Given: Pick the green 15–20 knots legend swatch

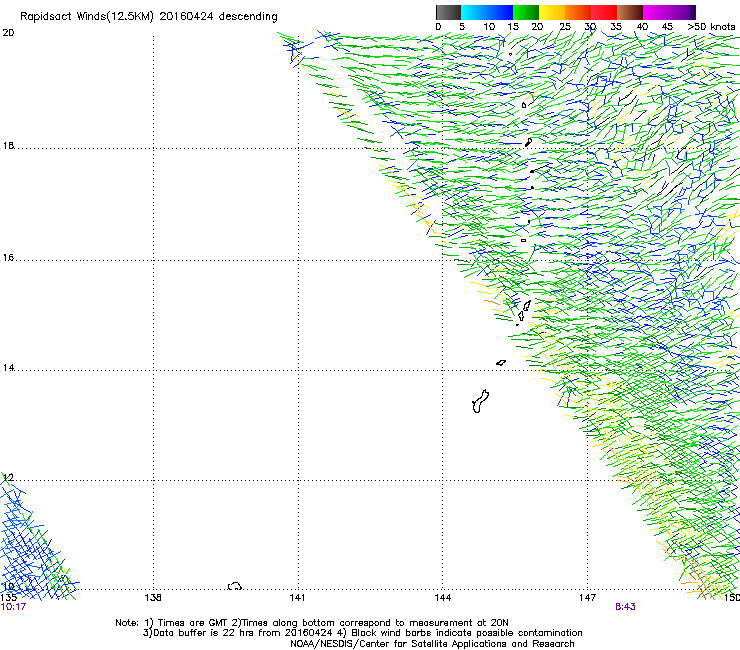Looking at the screenshot, I should pyautogui.click(x=526, y=12).
